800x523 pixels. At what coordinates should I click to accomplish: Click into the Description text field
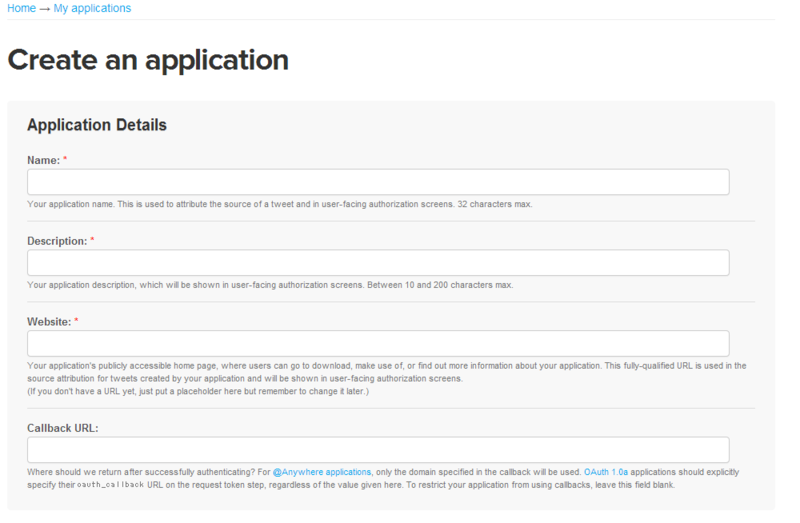pyautogui.click(x=378, y=263)
